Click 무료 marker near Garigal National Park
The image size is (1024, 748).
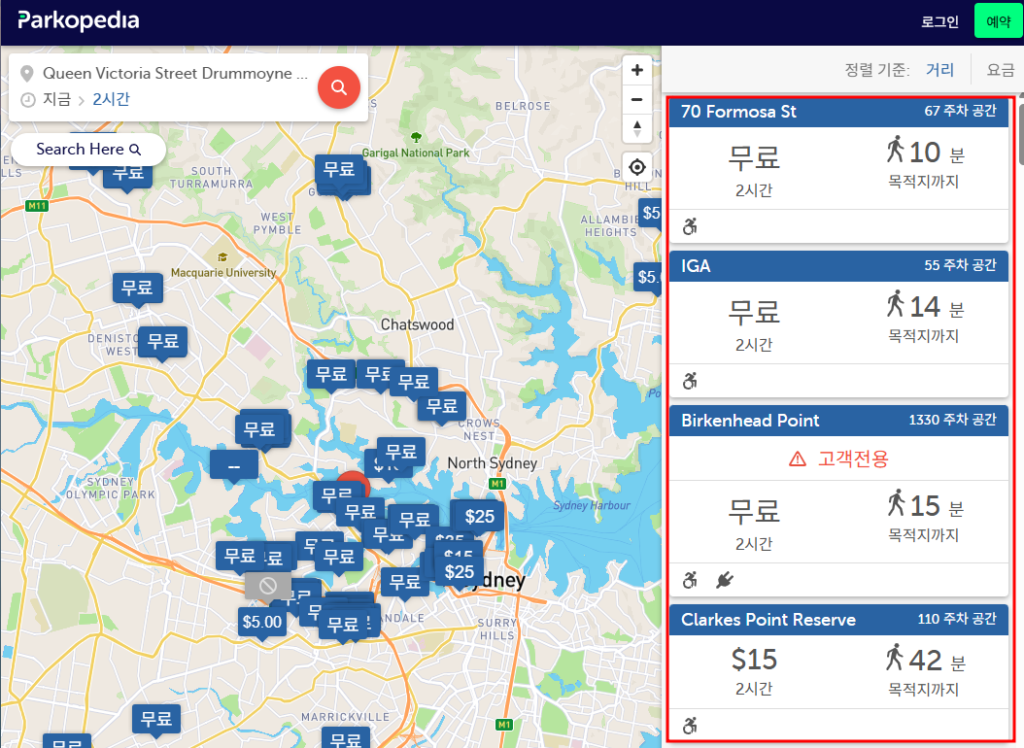[339, 170]
